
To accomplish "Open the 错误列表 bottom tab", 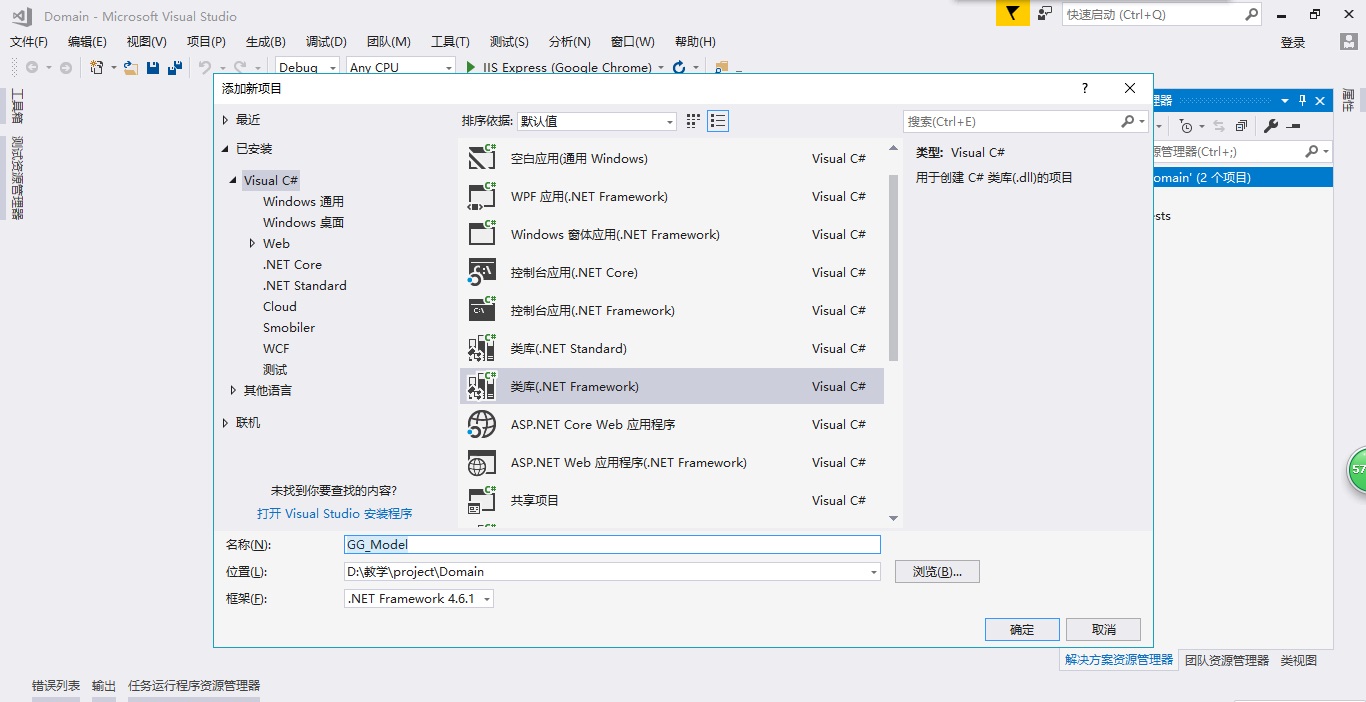I will 56,686.
